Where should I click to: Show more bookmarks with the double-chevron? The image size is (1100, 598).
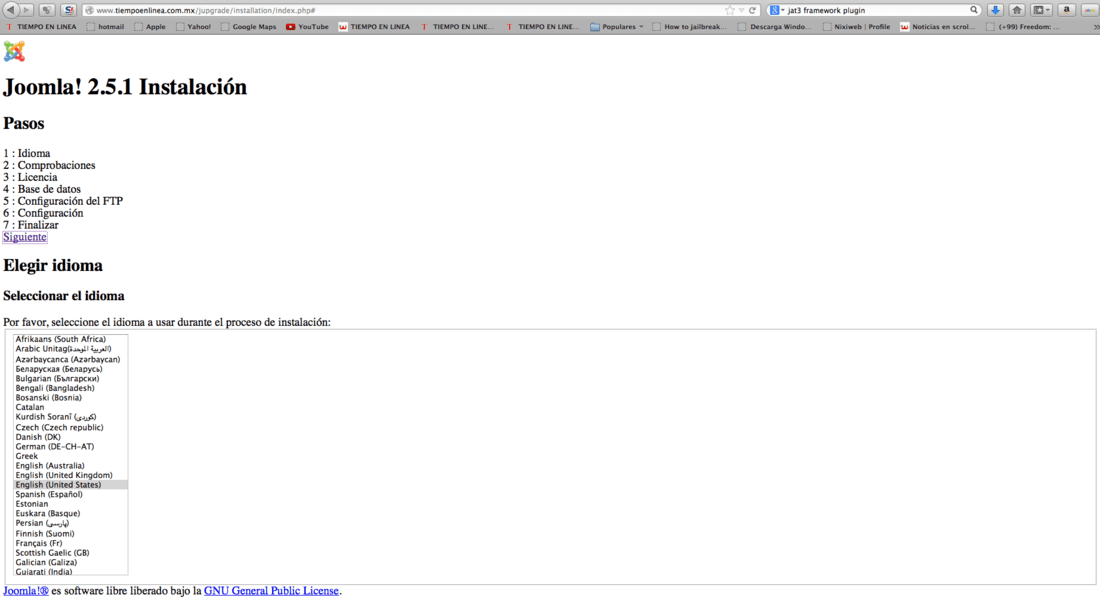click(x=1096, y=27)
